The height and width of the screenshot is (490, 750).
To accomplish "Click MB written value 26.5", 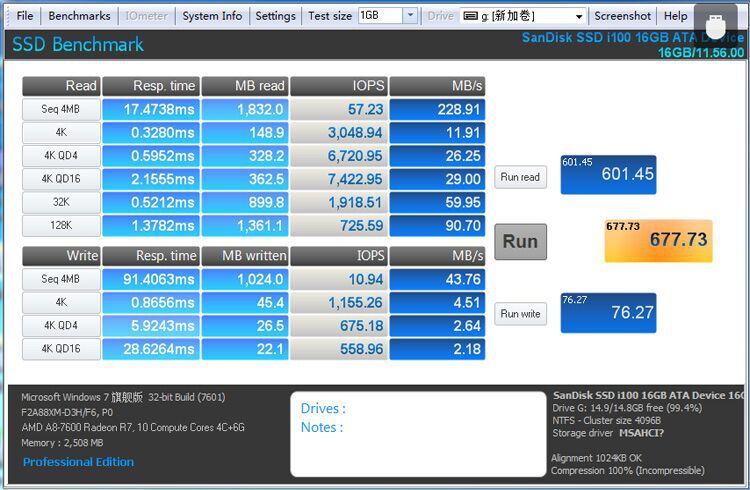I will (245, 325).
